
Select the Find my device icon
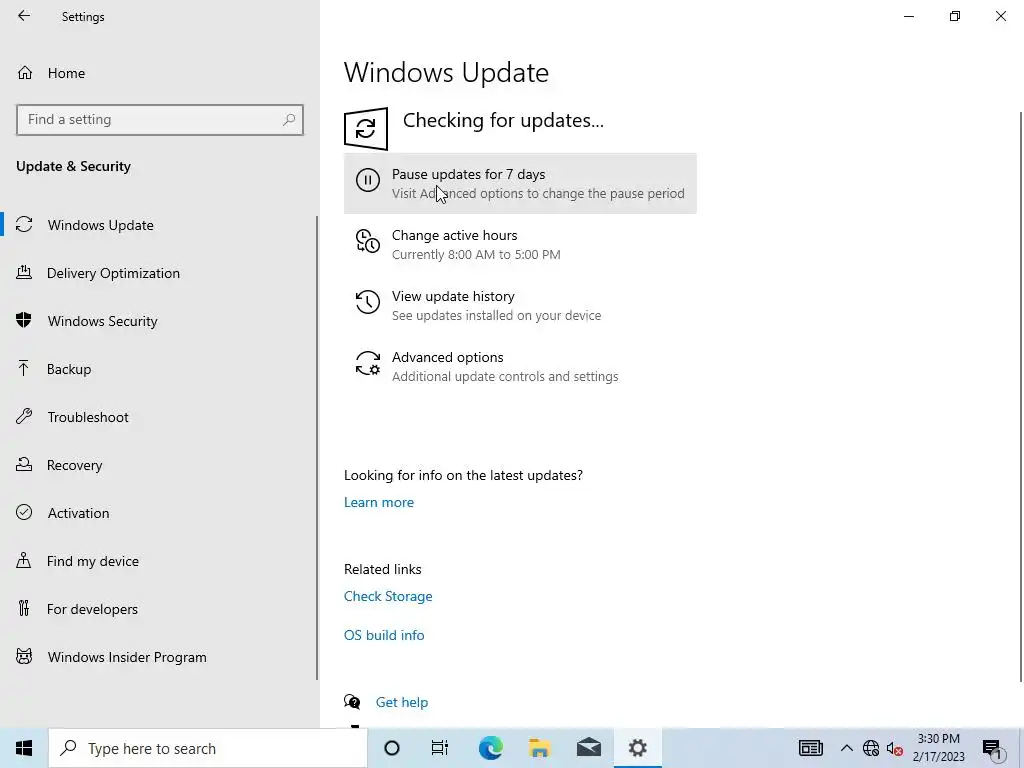(24, 560)
